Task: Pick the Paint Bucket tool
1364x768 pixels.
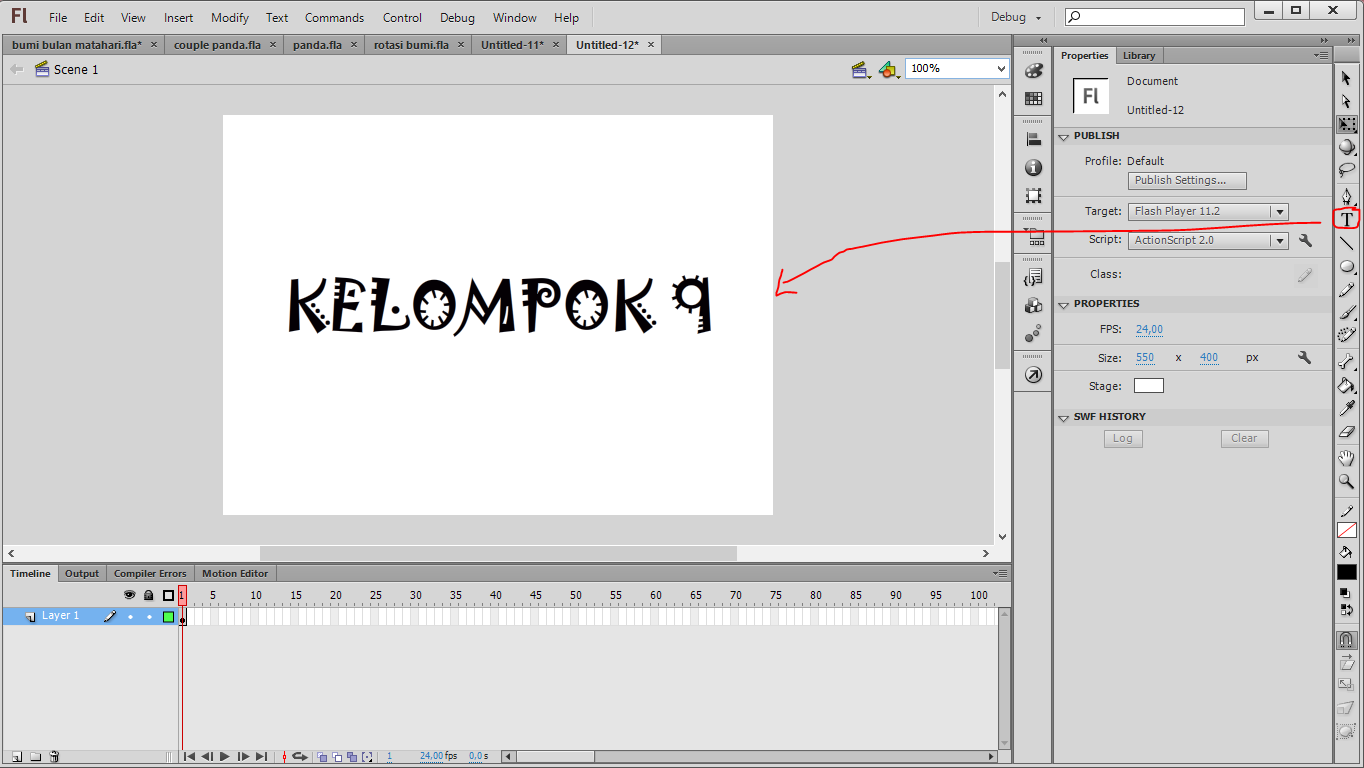Action: (1347, 385)
